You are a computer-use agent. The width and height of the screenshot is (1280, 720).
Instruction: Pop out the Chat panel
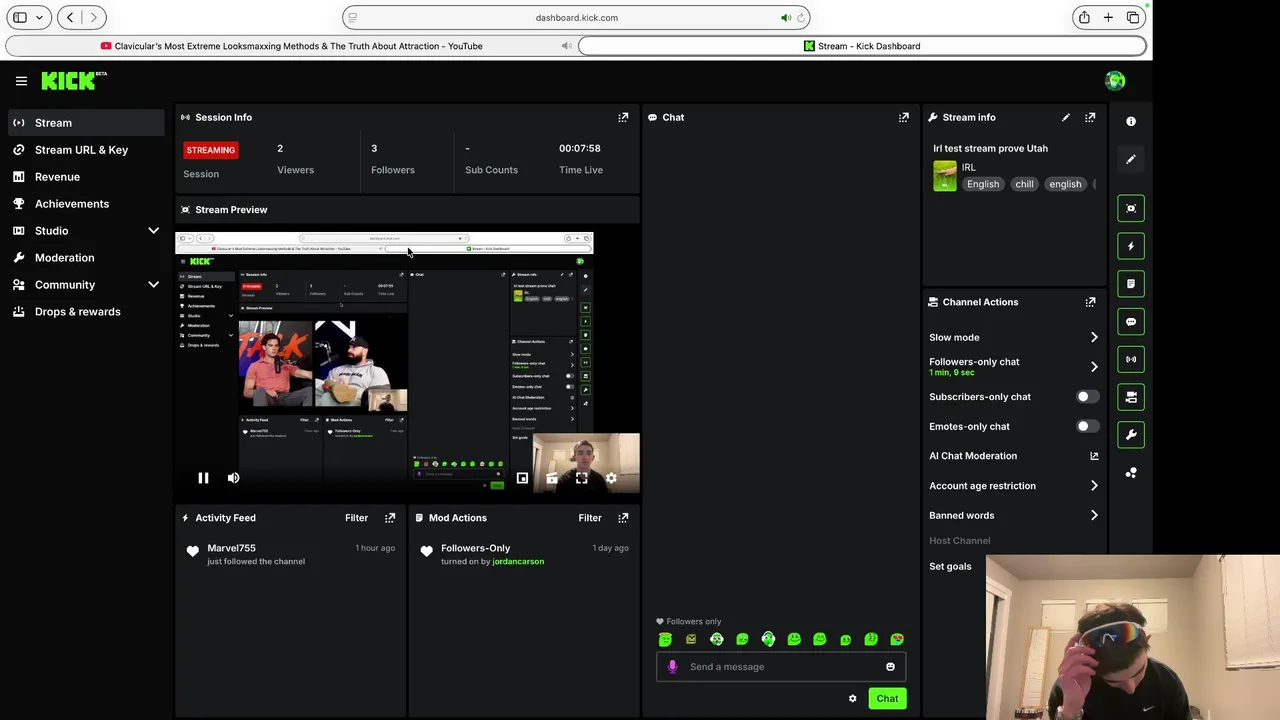[903, 117]
